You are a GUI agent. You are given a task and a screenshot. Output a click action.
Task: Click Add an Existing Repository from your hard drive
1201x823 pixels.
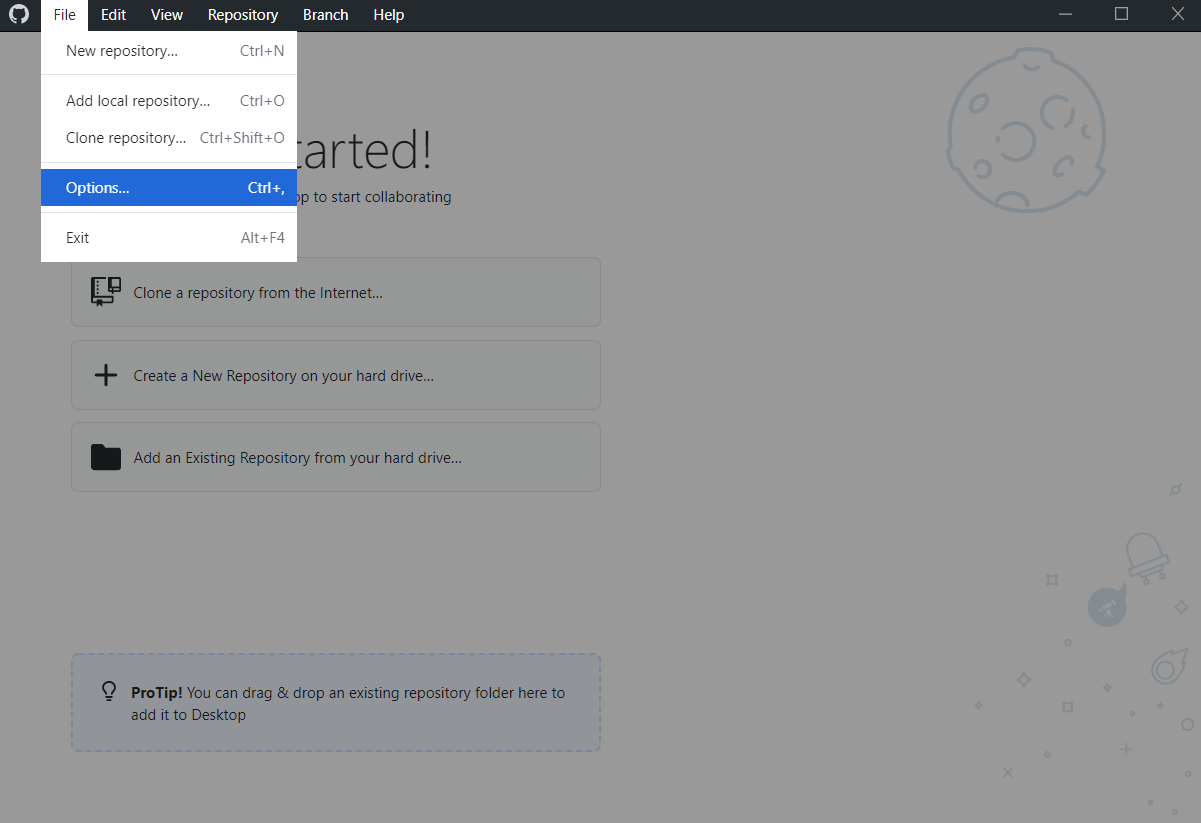point(336,457)
